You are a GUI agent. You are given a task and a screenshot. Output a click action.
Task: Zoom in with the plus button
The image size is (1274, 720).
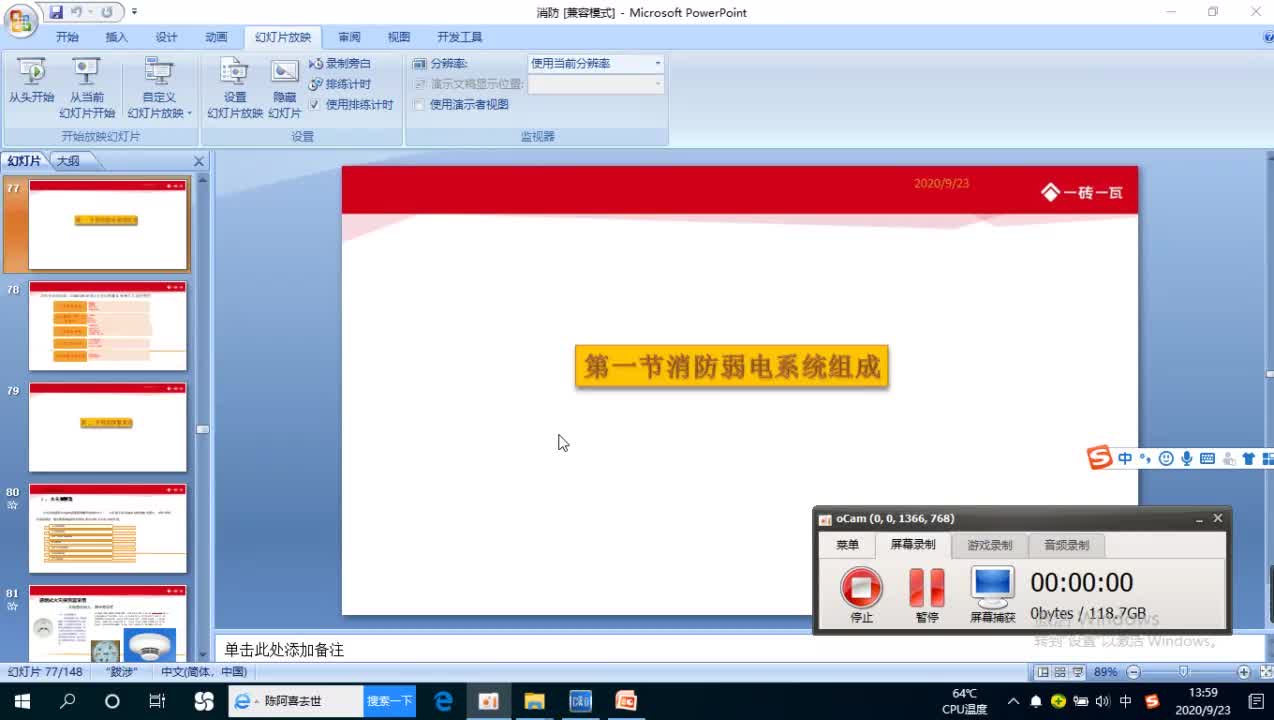1243,672
